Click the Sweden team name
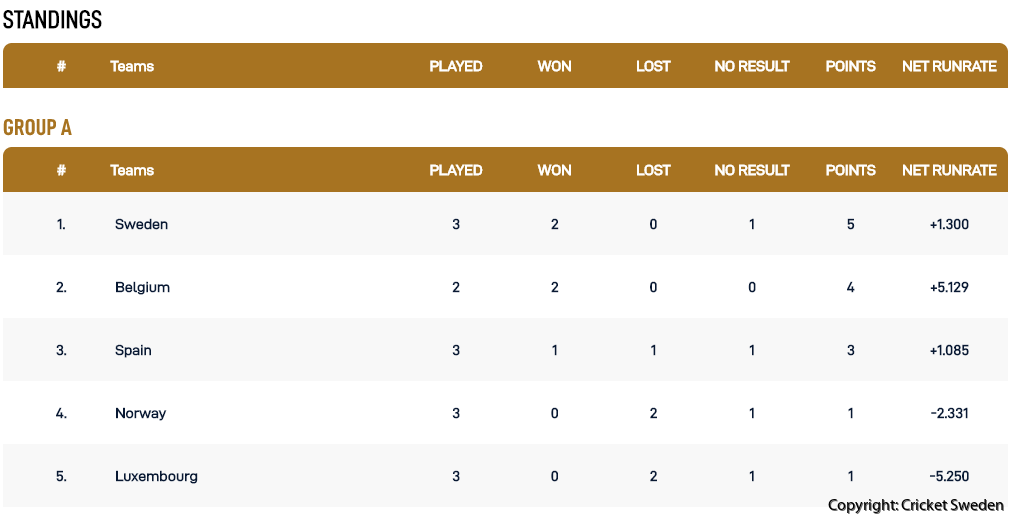Image resolution: width=1014 pixels, height=524 pixels. pos(141,224)
